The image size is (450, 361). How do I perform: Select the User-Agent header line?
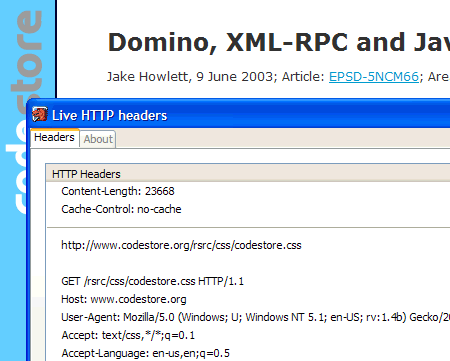point(255,317)
